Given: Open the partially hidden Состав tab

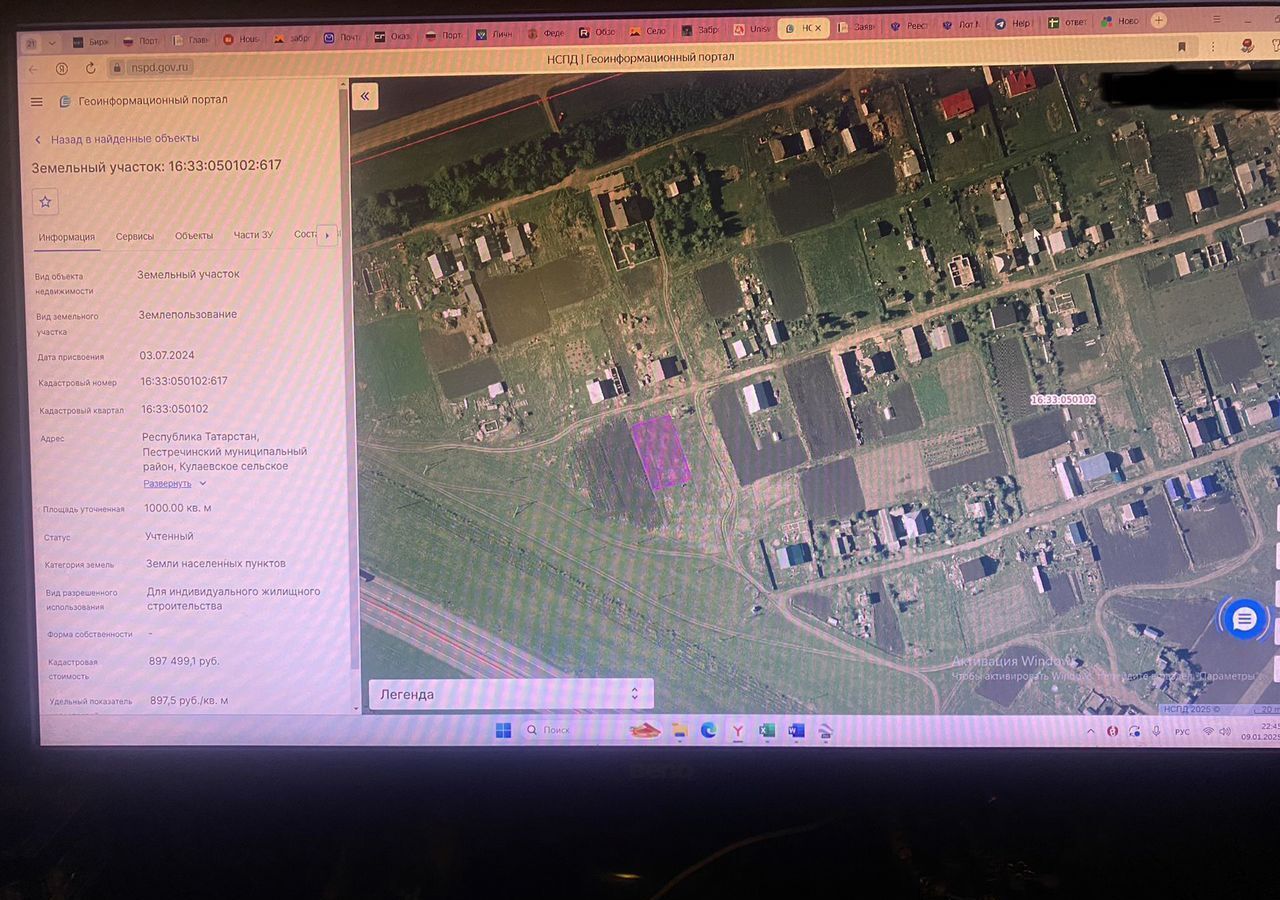Looking at the screenshot, I should (304, 235).
